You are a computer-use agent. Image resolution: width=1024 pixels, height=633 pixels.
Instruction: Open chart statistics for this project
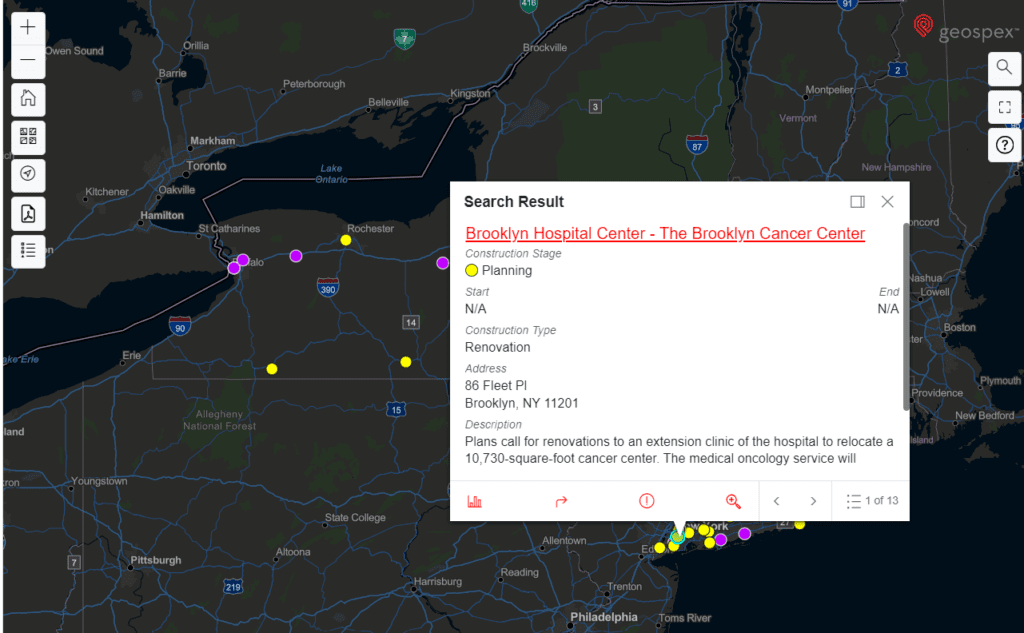coord(475,501)
